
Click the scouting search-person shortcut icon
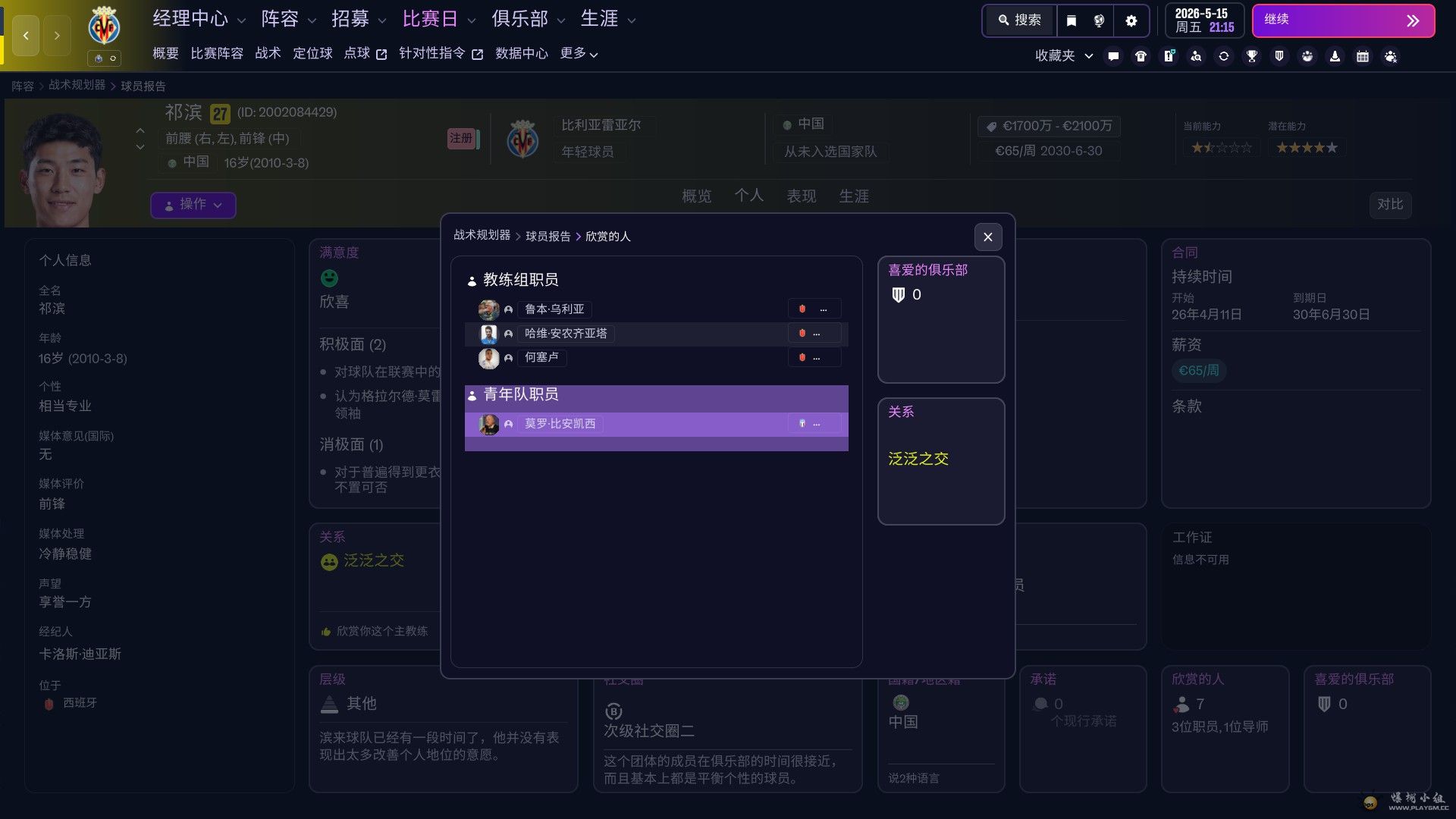1196,56
